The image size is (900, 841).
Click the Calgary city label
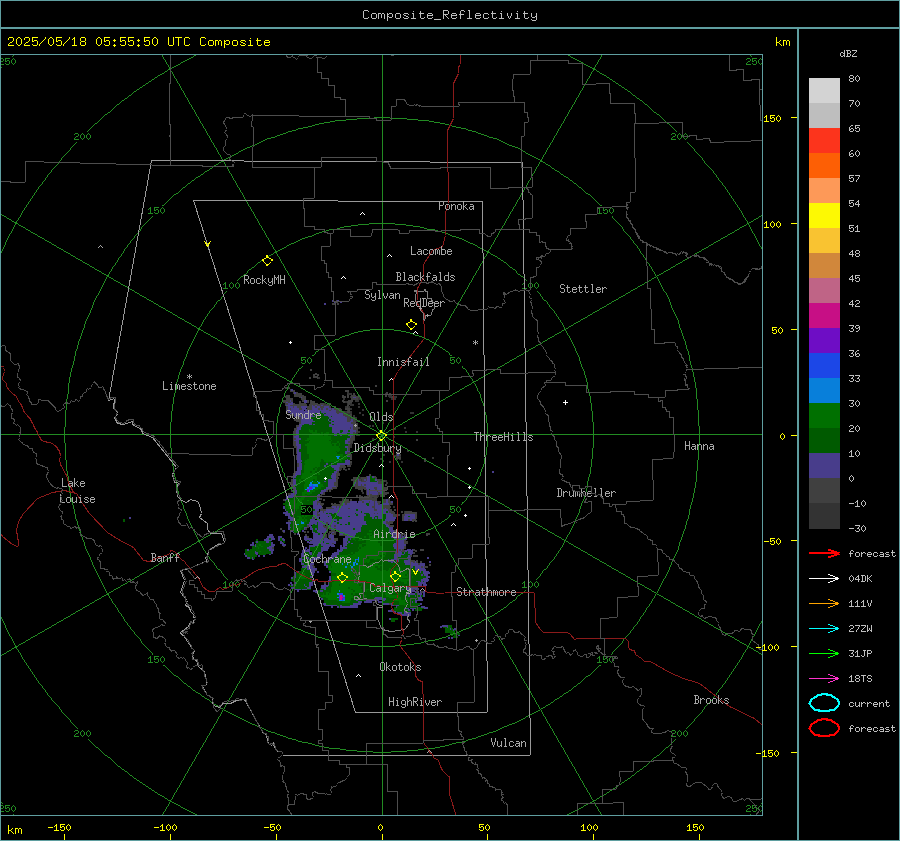(390, 588)
